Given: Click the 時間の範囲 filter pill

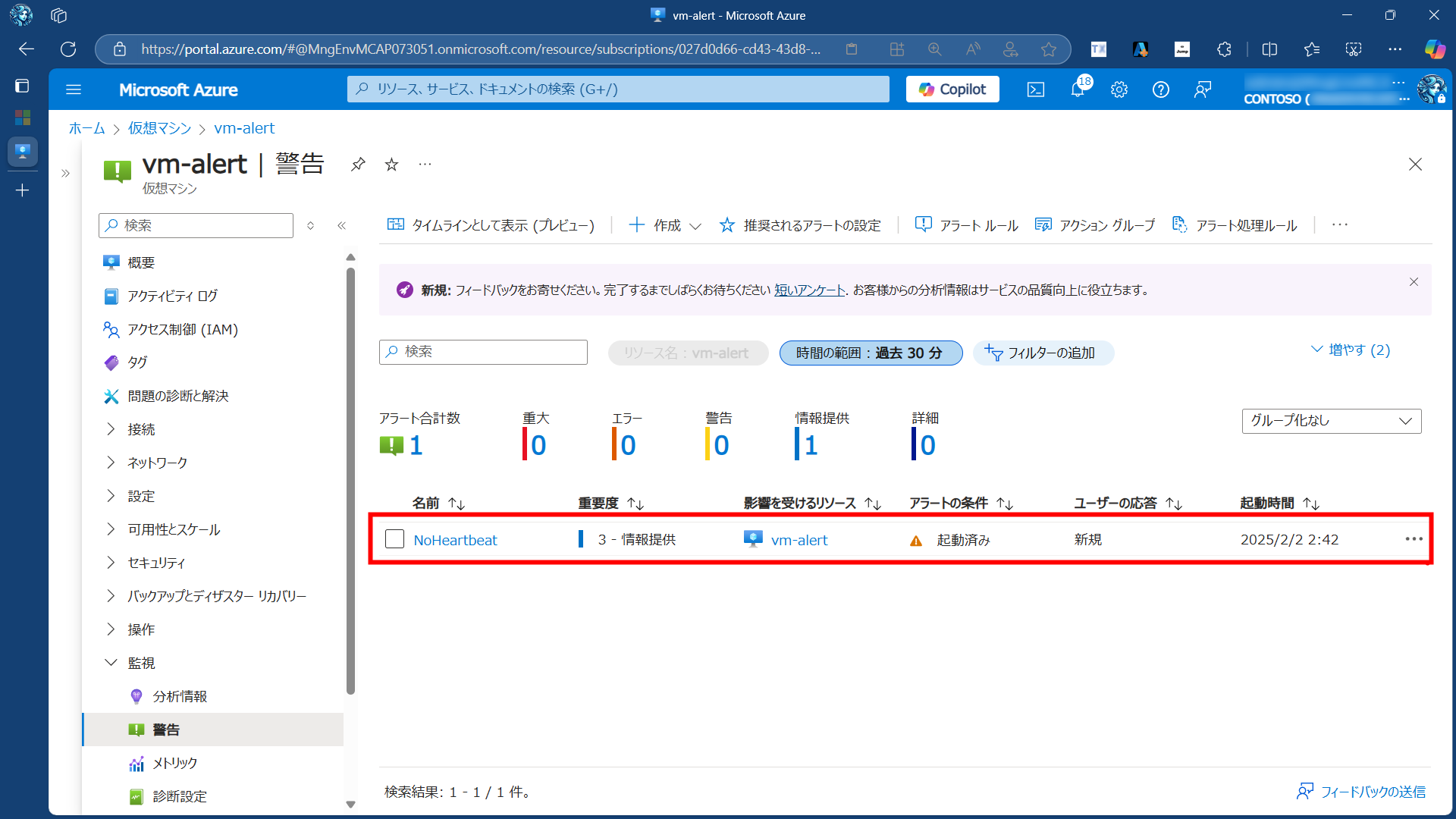Looking at the screenshot, I should (871, 353).
